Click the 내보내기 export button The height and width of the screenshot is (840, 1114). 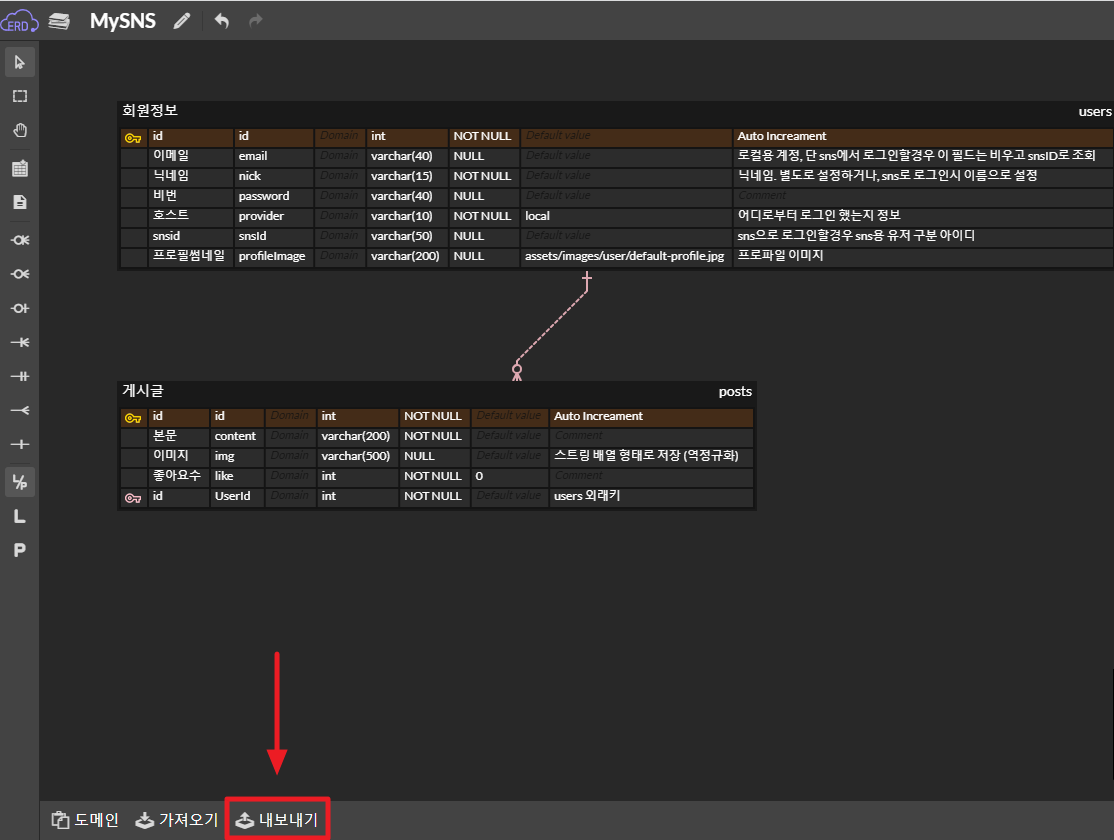click(x=277, y=820)
